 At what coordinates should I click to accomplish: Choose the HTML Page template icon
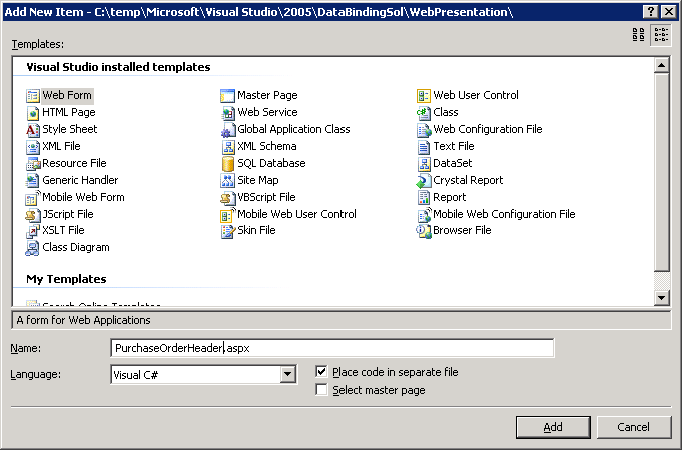(x=33, y=113)
